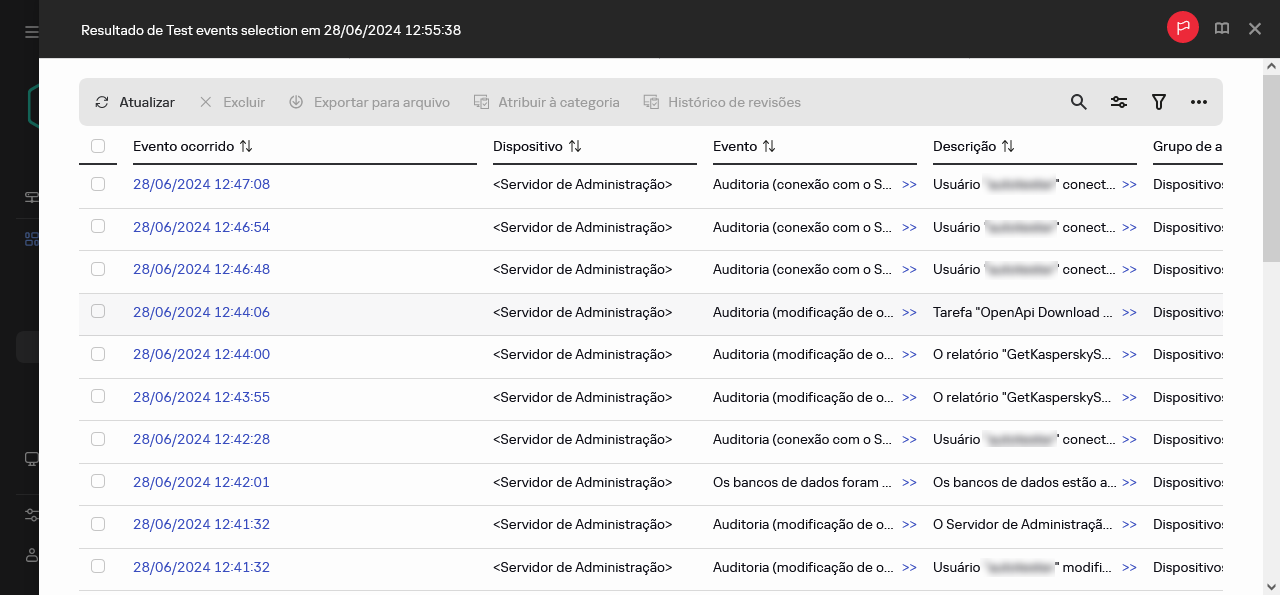The image size is (1280, 595).
Task: Open column settings sliders icon
Action: pos(1119,102)
